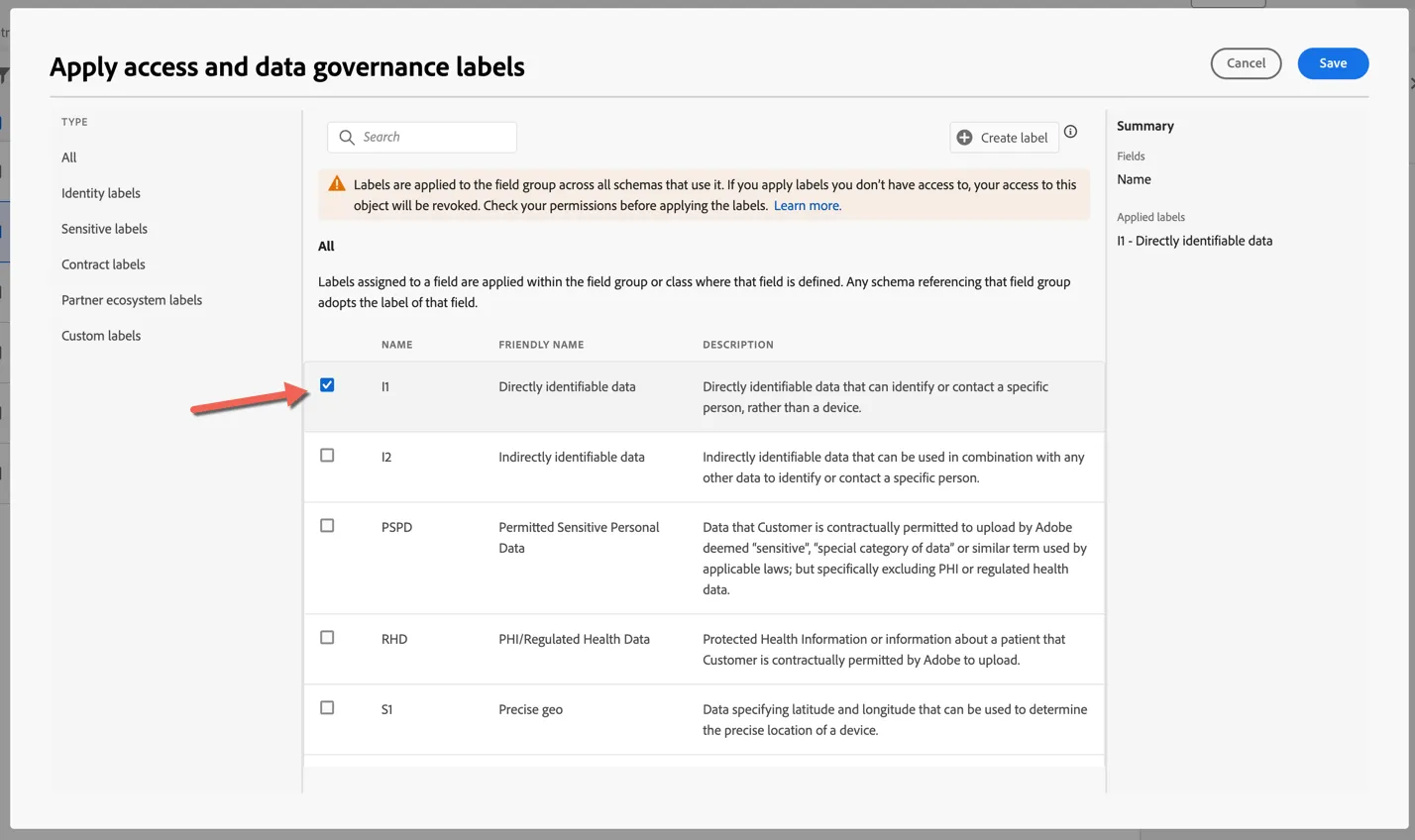
Task: Focus the Search labels field
Action: coord(422,138)
